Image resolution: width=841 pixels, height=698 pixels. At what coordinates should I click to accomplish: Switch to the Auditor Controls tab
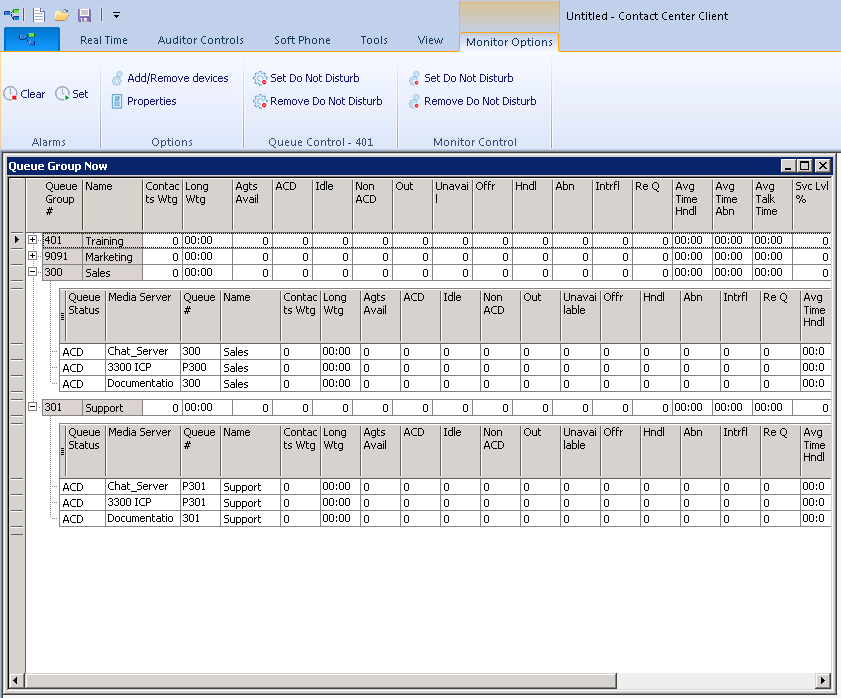pyautogui.click(x=200, y=41)
